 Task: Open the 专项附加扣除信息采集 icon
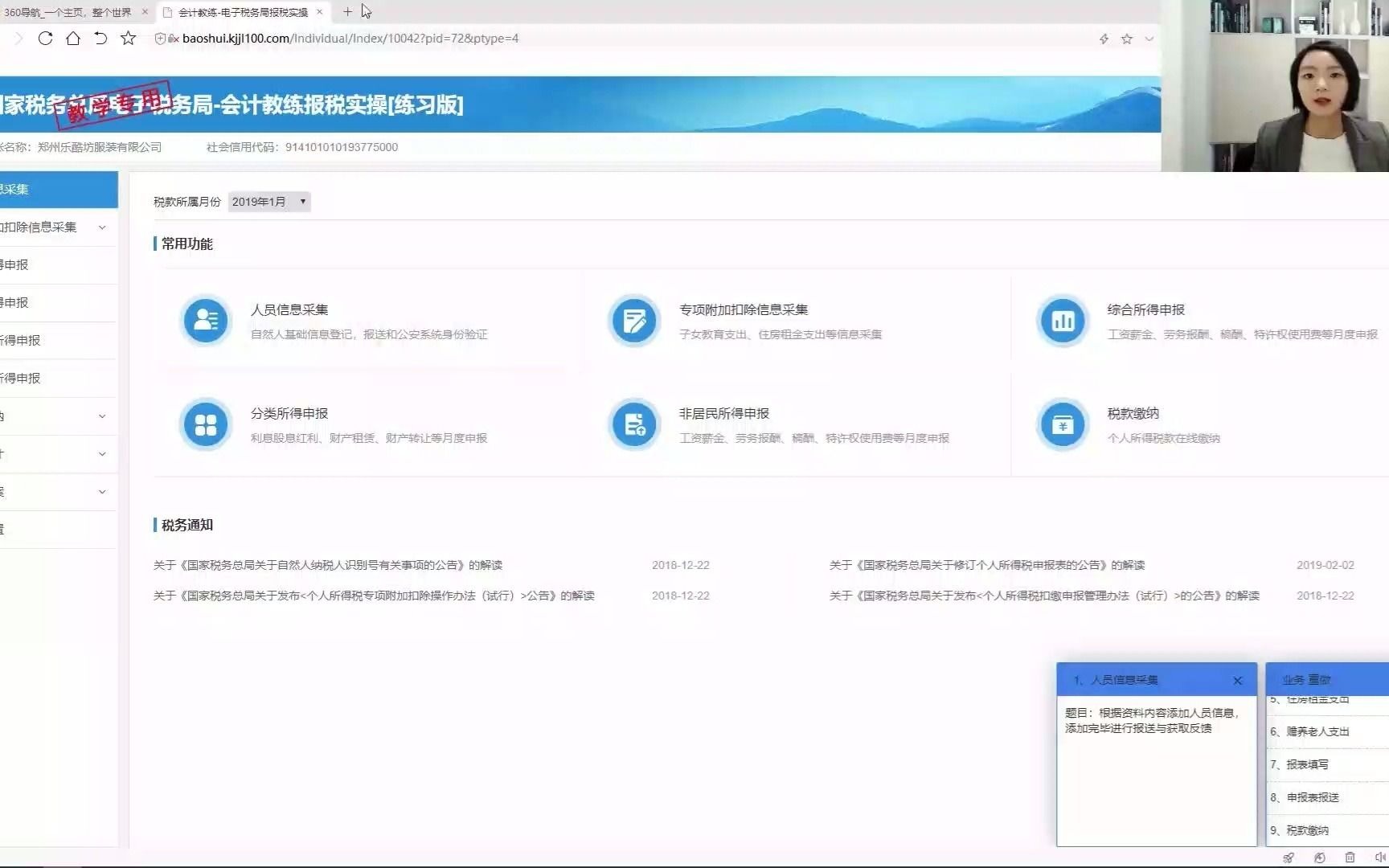(x=634, y=321)
